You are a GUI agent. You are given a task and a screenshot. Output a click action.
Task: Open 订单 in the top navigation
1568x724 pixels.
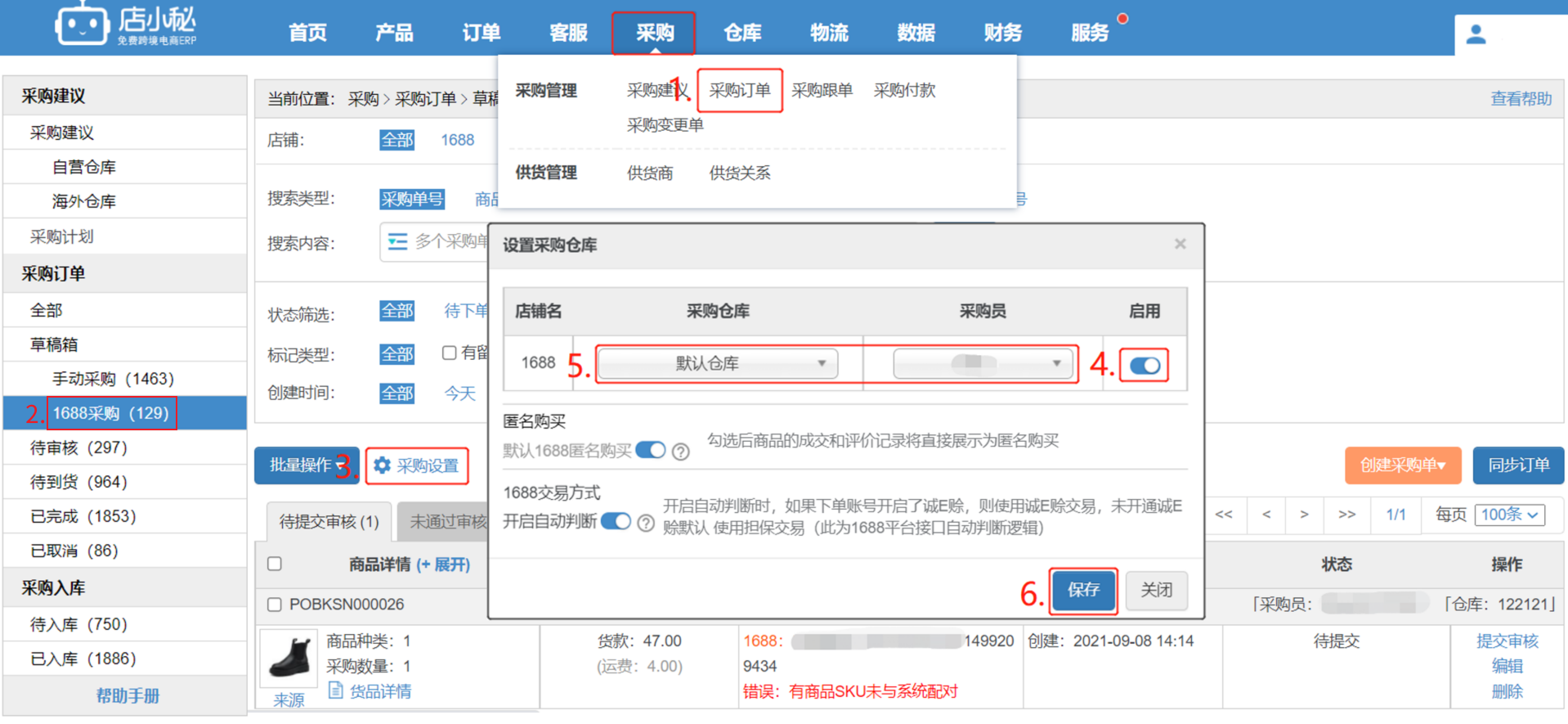[481, 33]
